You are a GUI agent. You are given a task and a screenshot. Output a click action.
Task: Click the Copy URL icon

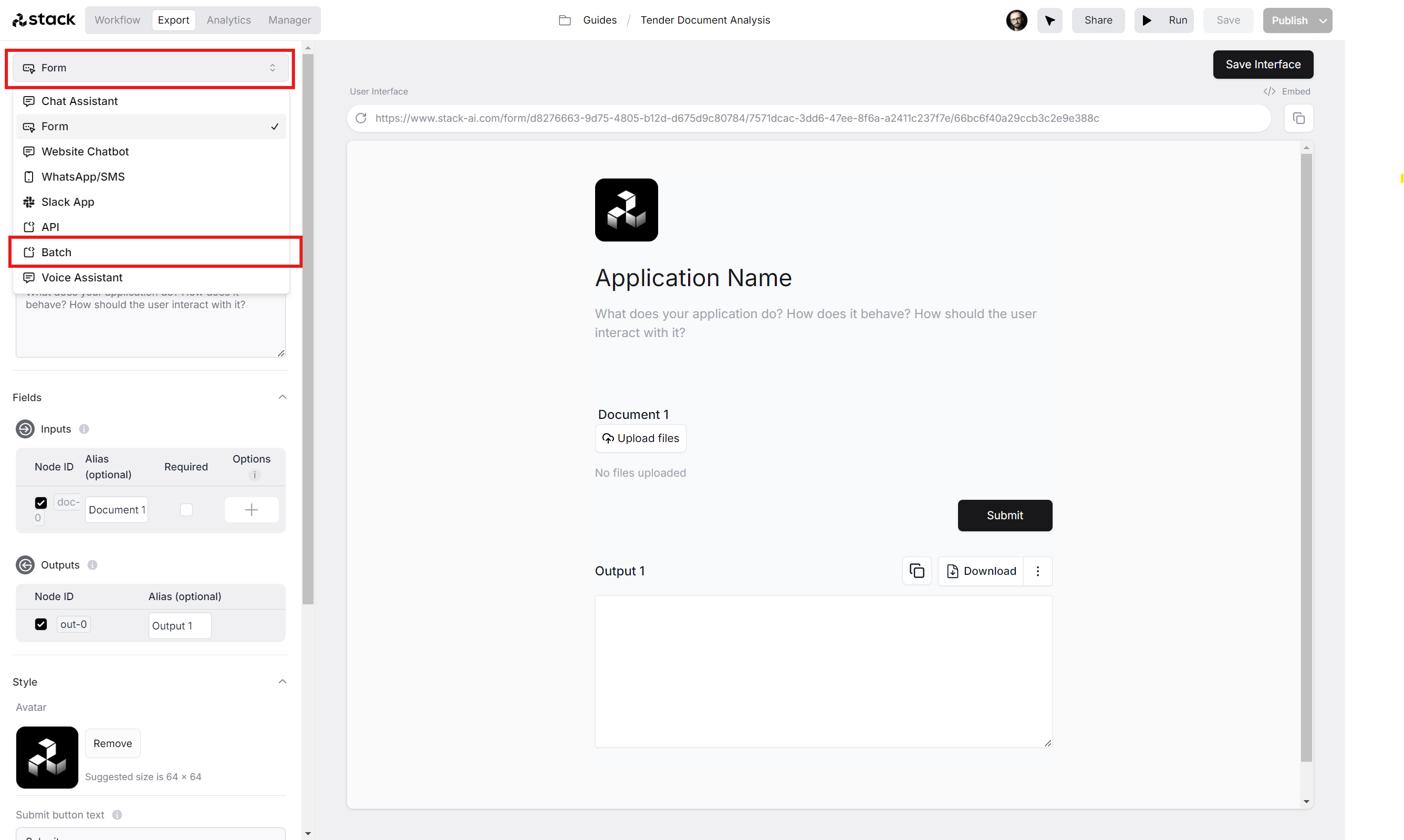1299,118
